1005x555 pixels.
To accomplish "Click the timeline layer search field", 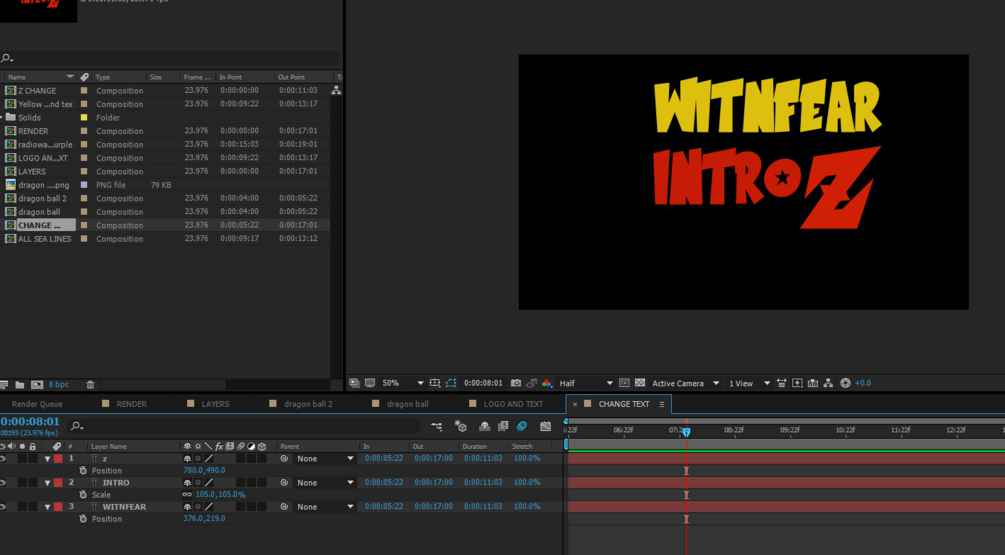I will pos(244,426).
